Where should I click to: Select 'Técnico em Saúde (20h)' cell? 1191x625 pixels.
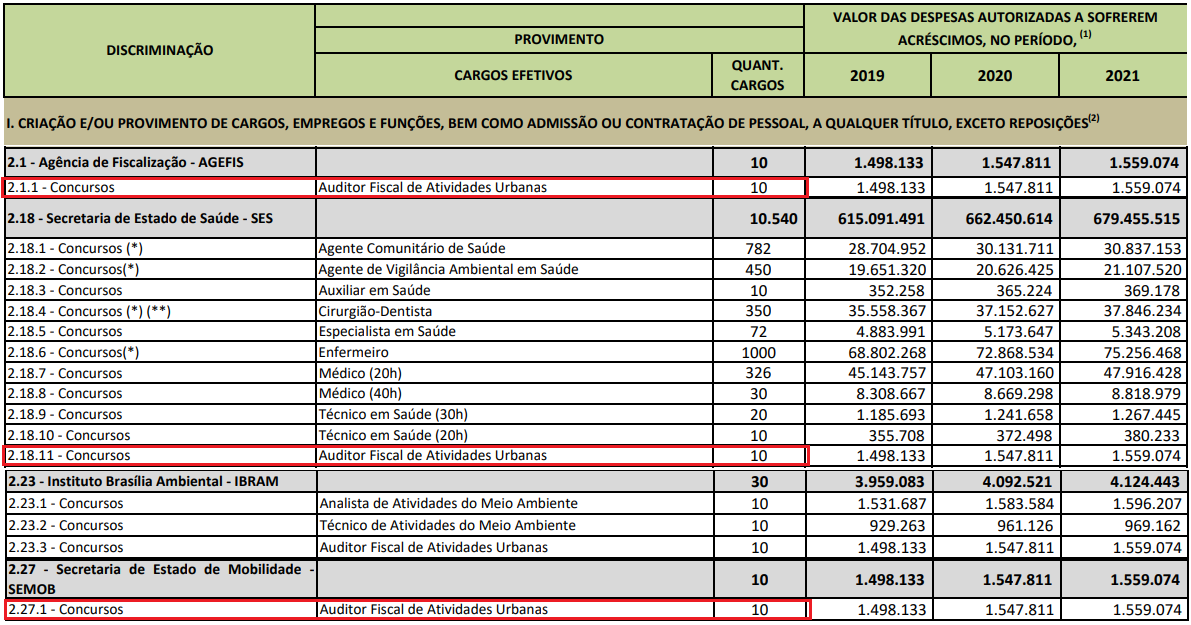393,435
